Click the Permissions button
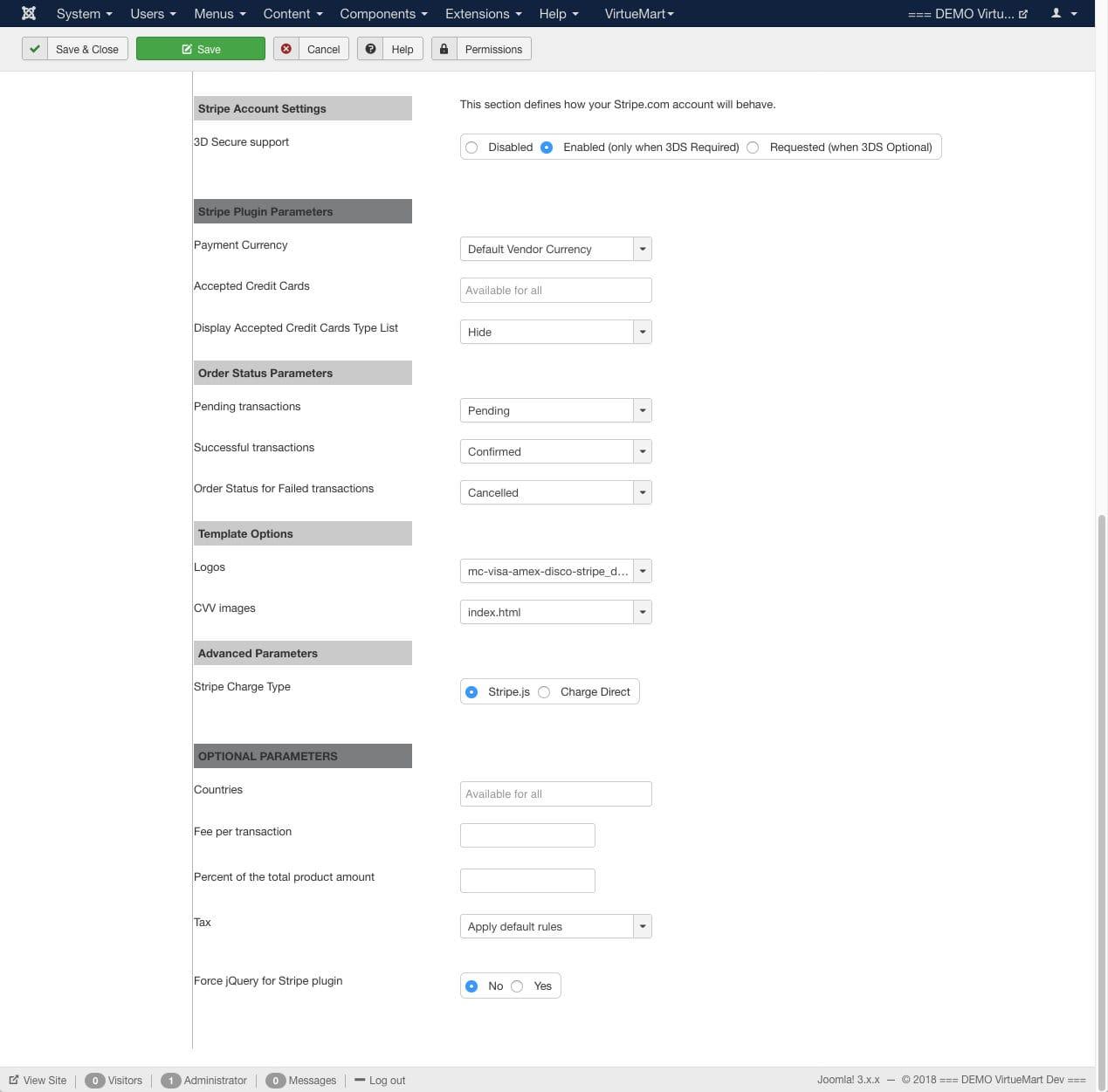 point(482,49)
